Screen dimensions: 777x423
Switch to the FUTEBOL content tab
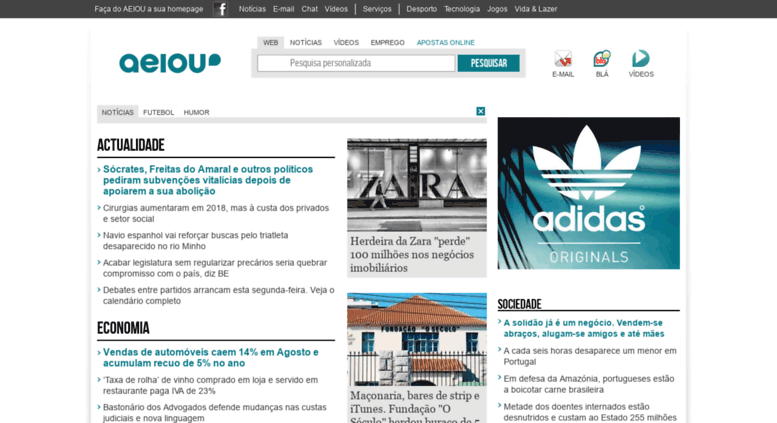(159, 112)
